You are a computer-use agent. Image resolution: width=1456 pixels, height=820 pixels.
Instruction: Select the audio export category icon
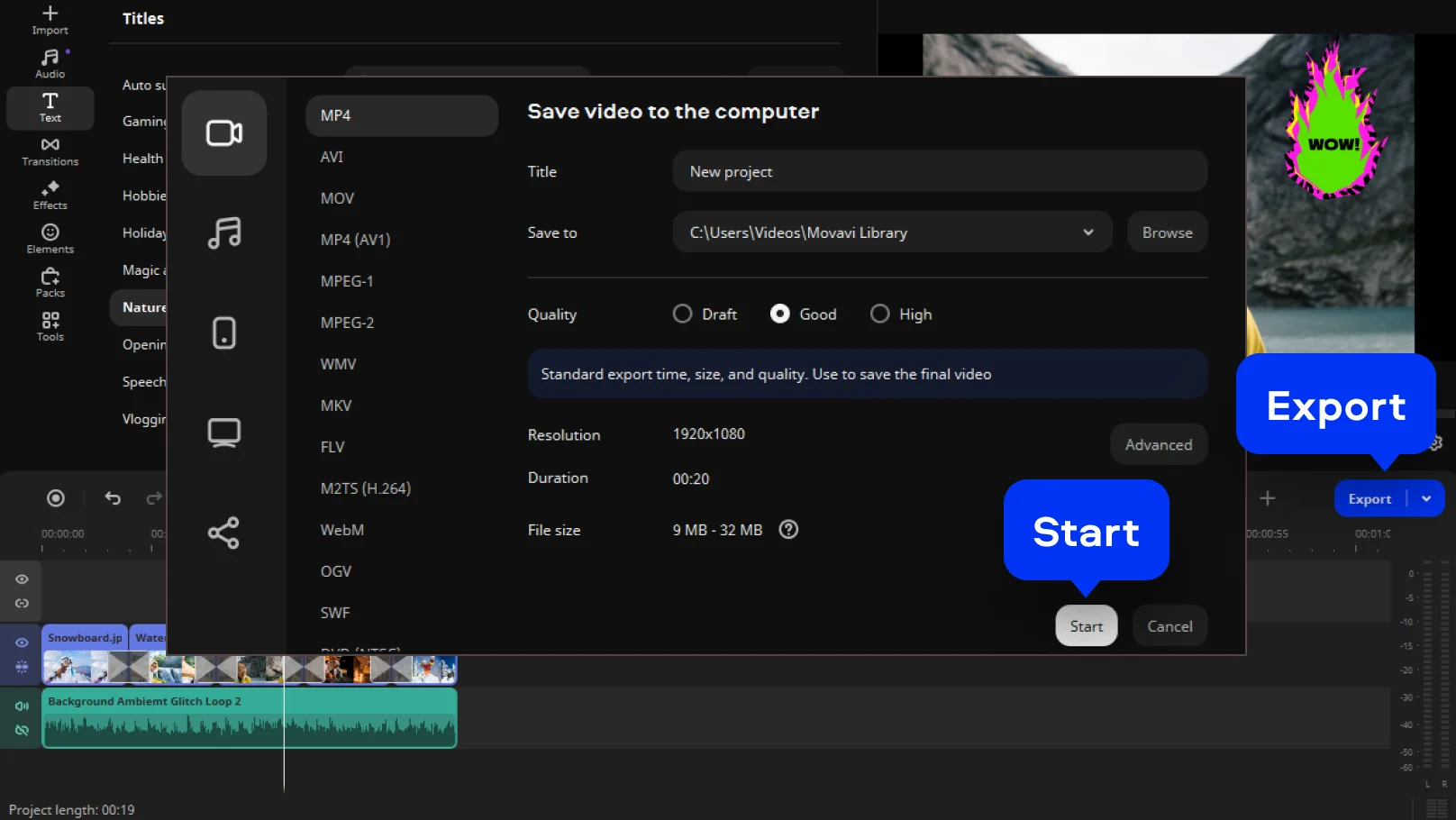(x=224, y=233)
